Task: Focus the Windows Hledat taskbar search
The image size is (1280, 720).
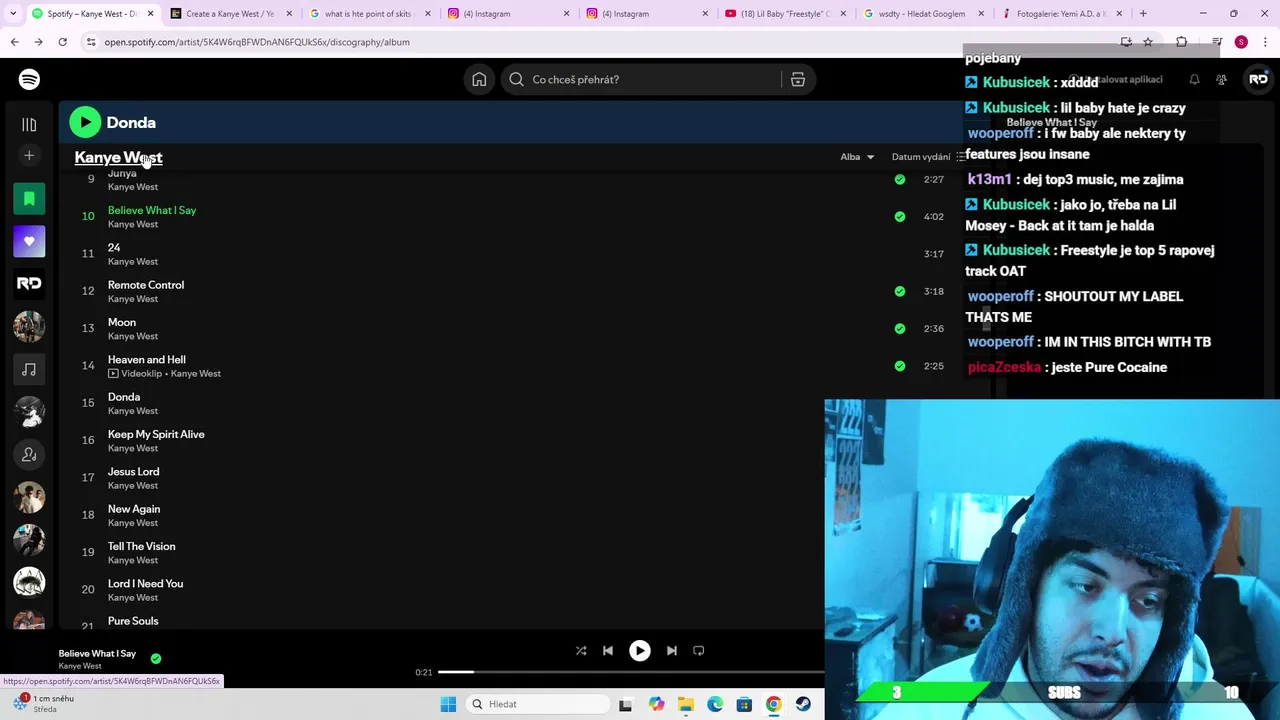Action: pos(539,704)
